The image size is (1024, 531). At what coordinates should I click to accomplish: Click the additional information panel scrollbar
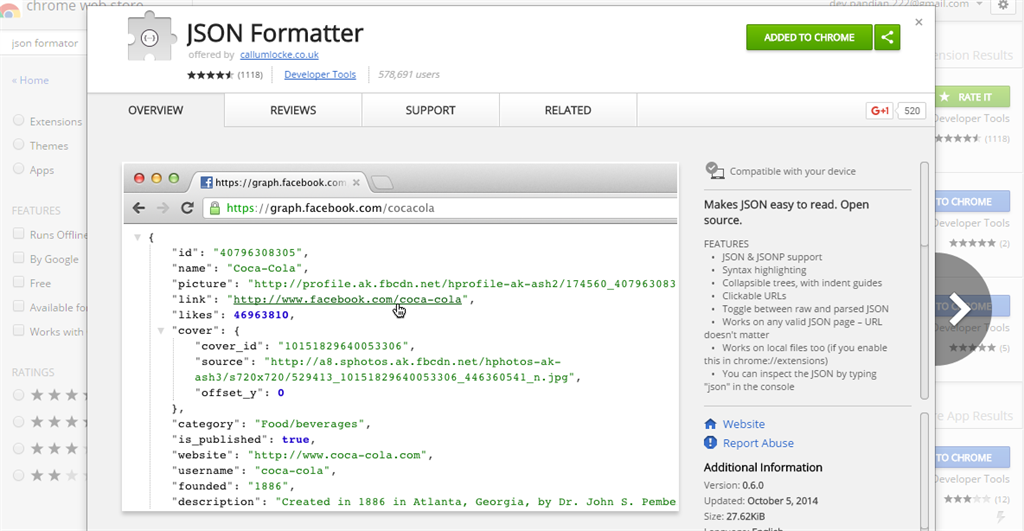tap(924, 472)
